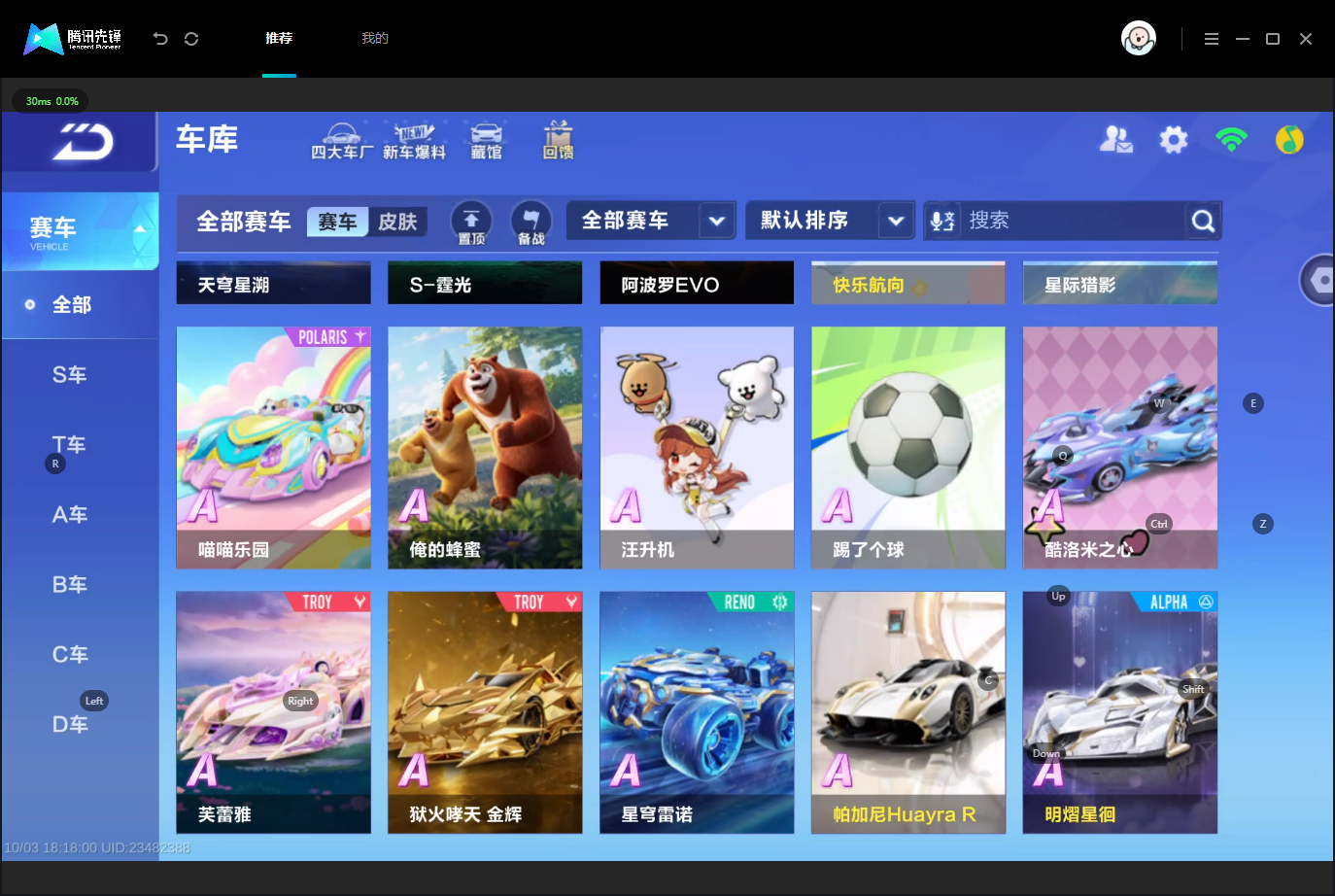Click the 备战 battle-ready flag button
This screenshot has height=896, width=1335.
[531, 223]
